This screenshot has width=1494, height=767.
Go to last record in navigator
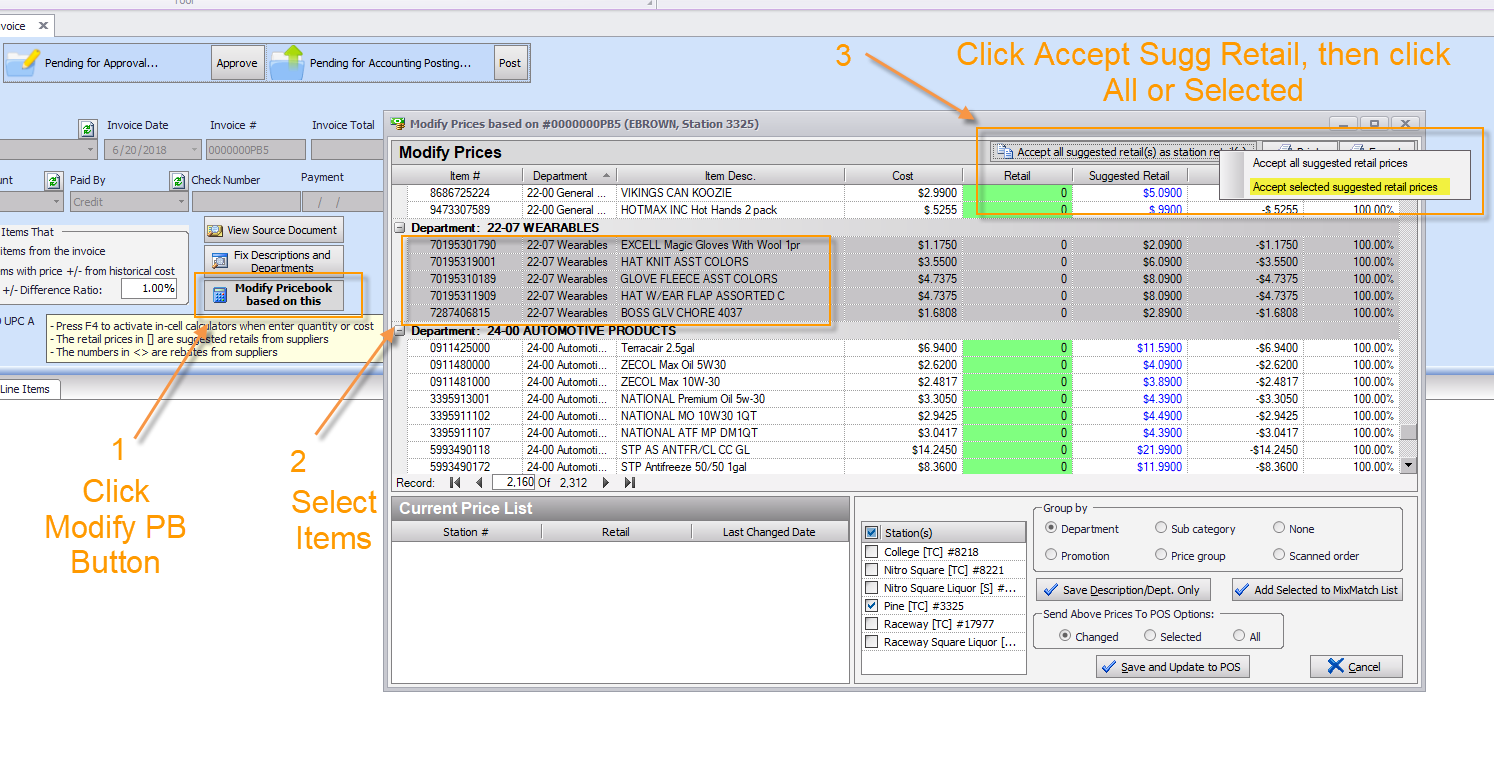629,483
